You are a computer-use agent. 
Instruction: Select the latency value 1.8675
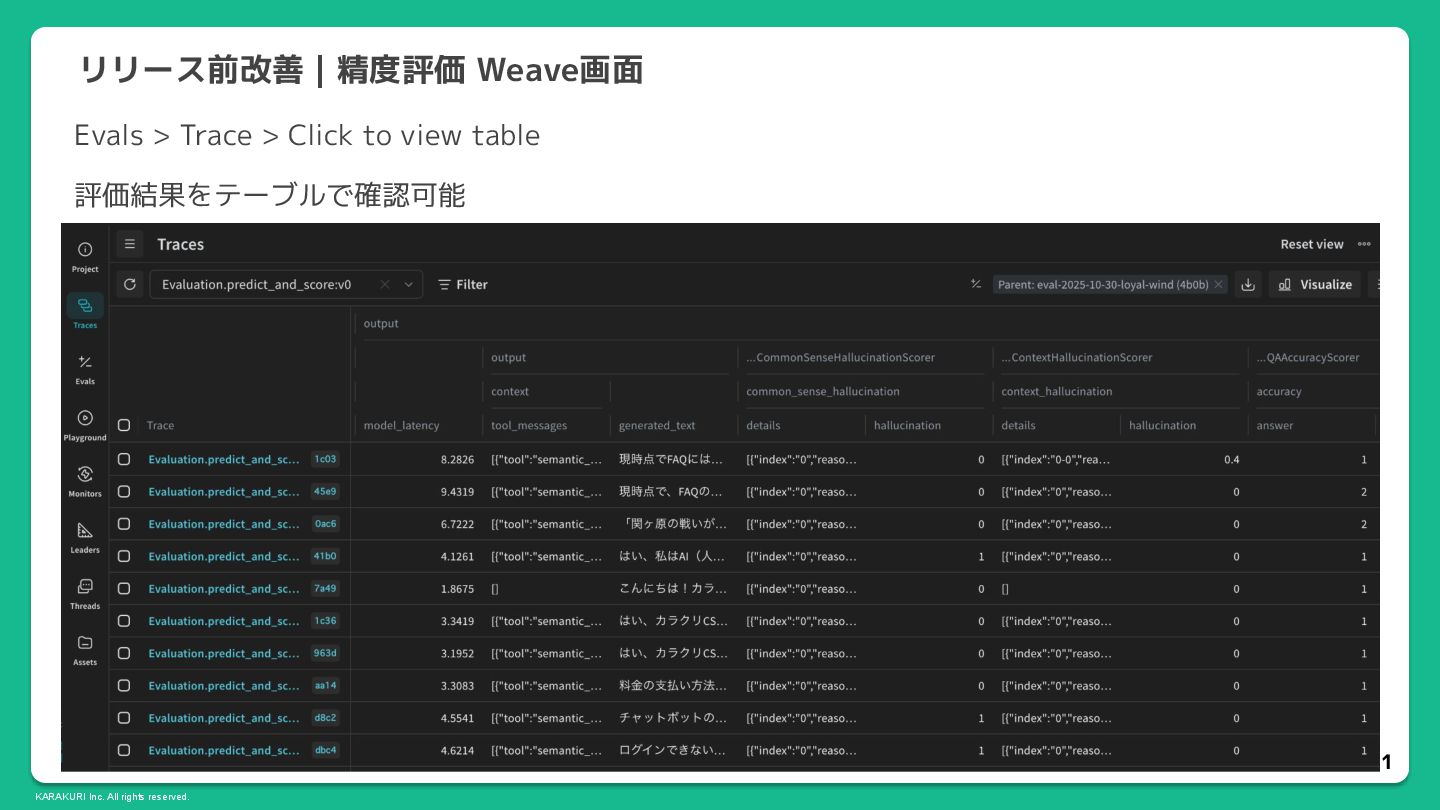point(457,589)
